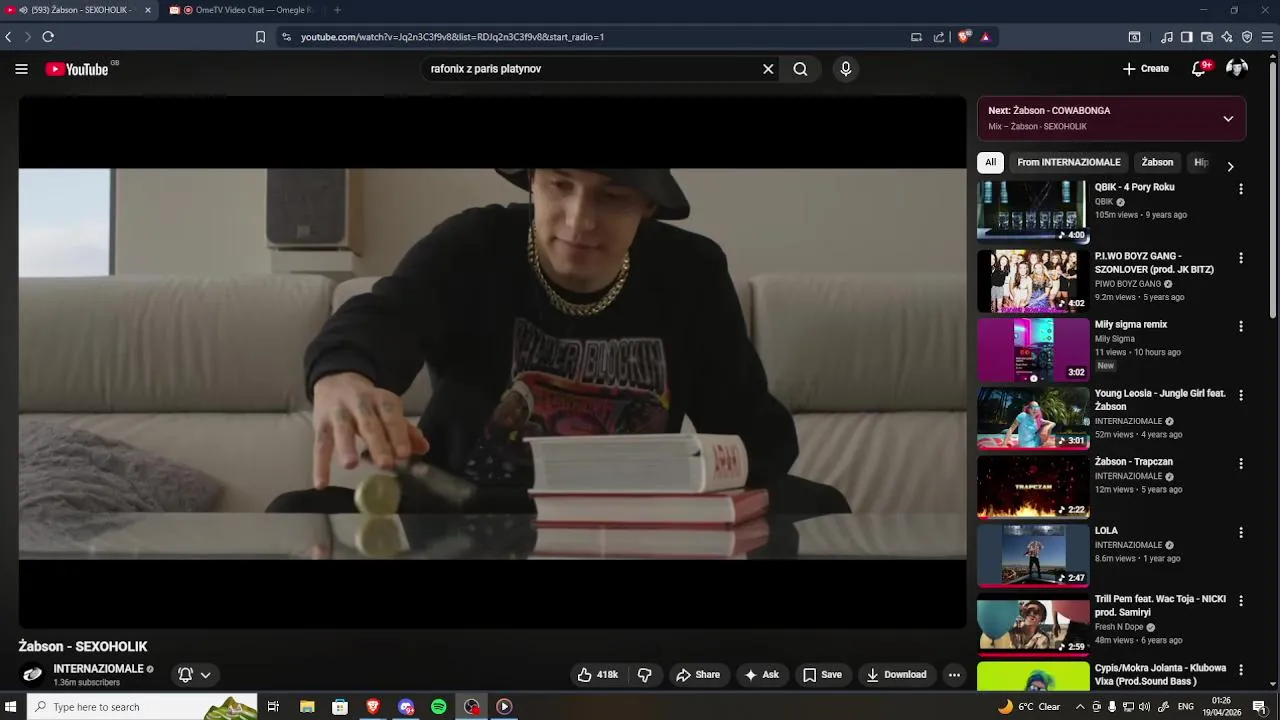Open the Żabson - Trapczan video title
The image size is (1280, 720).
(x=1132, y=462)
